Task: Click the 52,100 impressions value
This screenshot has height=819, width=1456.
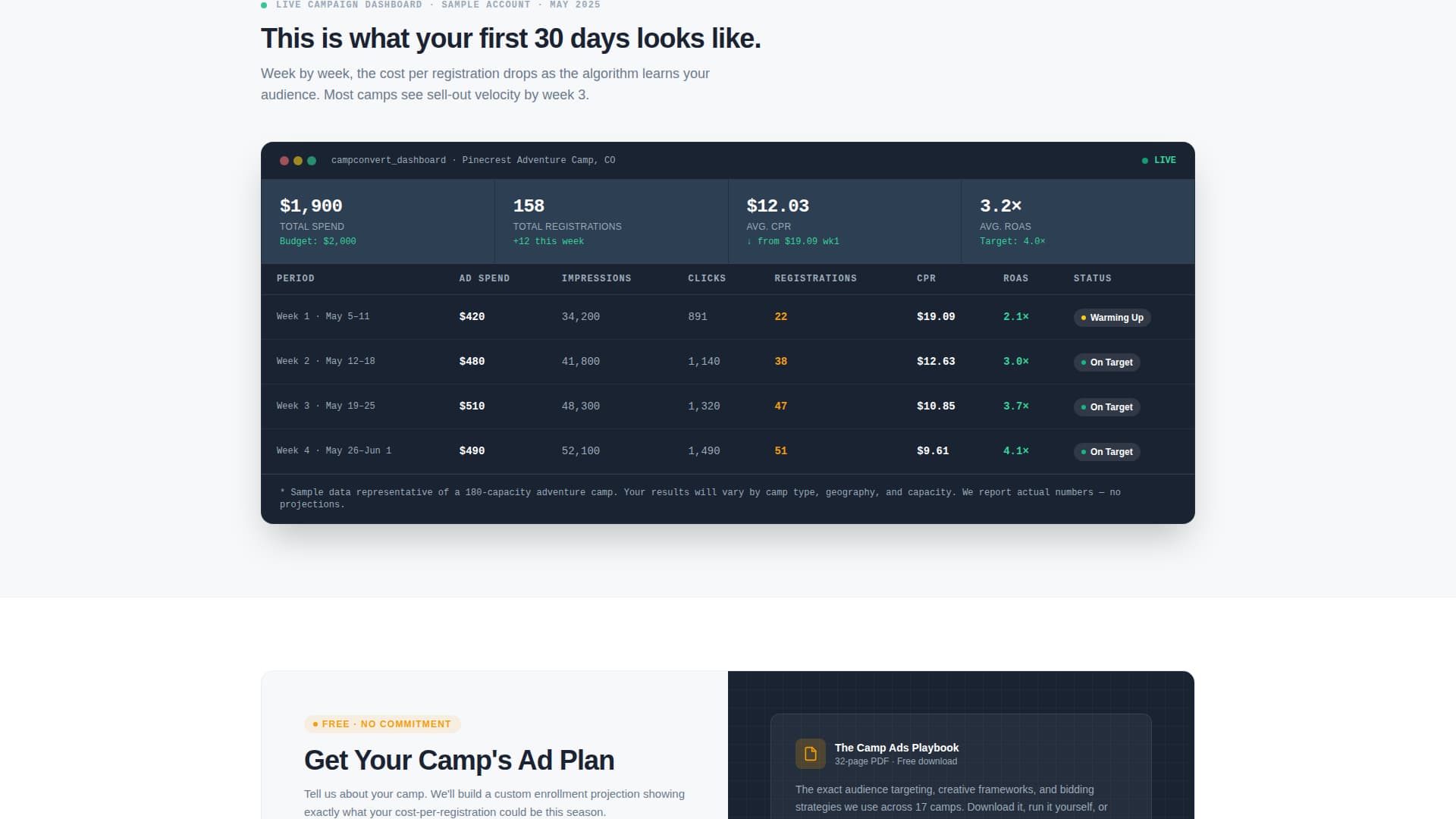Action: click(580, 451)
